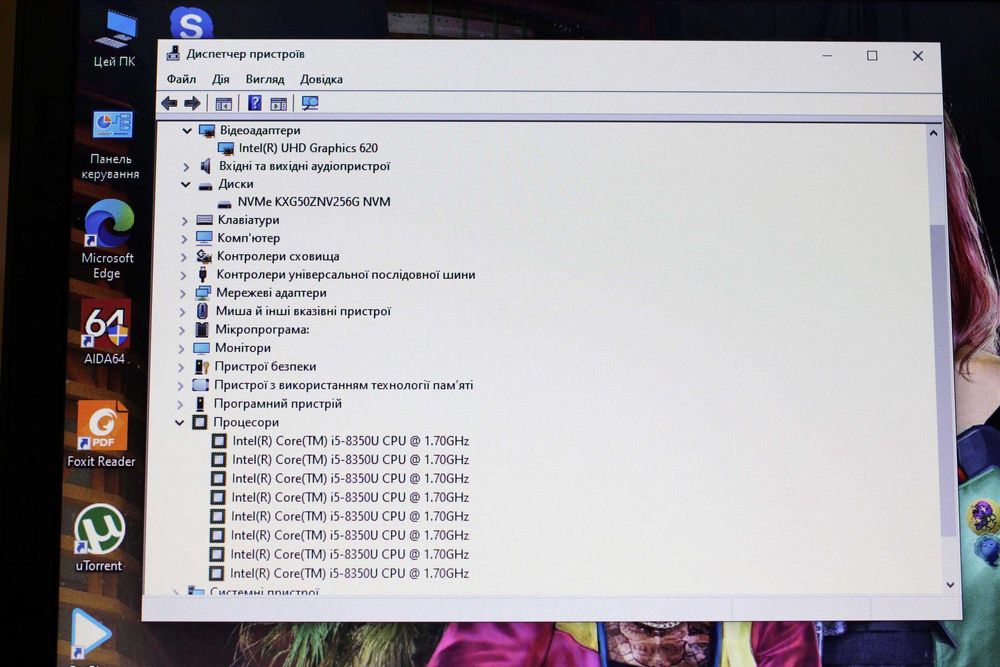Maximize the Диспетчер пристроїв window
This screenshot has height=667, width=1000.
click(872, 56)
